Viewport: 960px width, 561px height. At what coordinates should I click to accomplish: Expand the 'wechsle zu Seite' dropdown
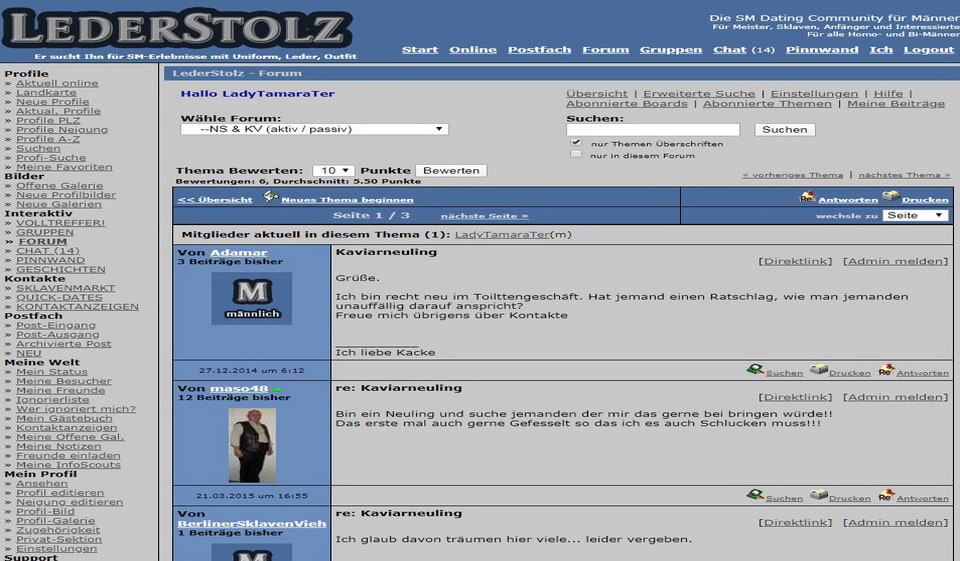click(x=914, y=215)
